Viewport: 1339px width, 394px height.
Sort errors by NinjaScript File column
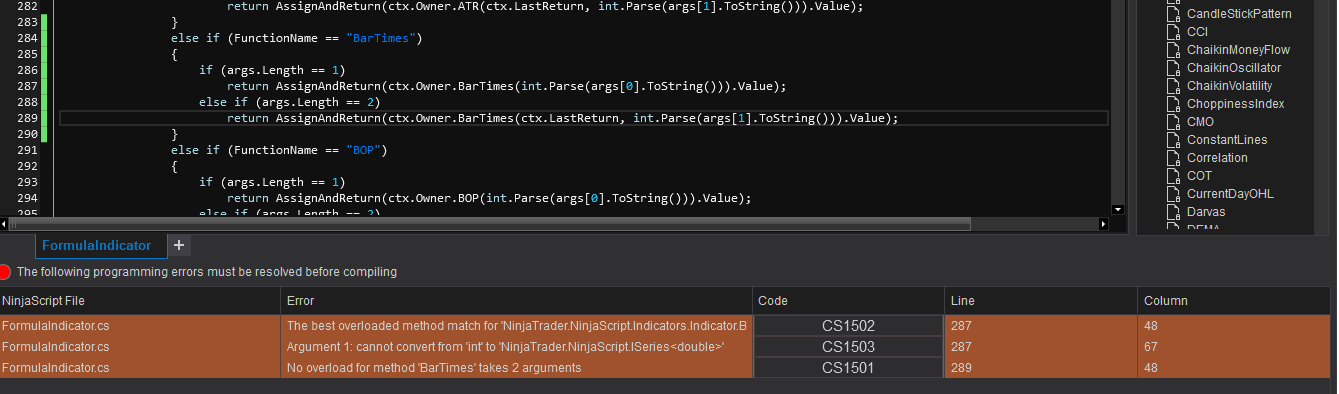[x=140, y=301]
